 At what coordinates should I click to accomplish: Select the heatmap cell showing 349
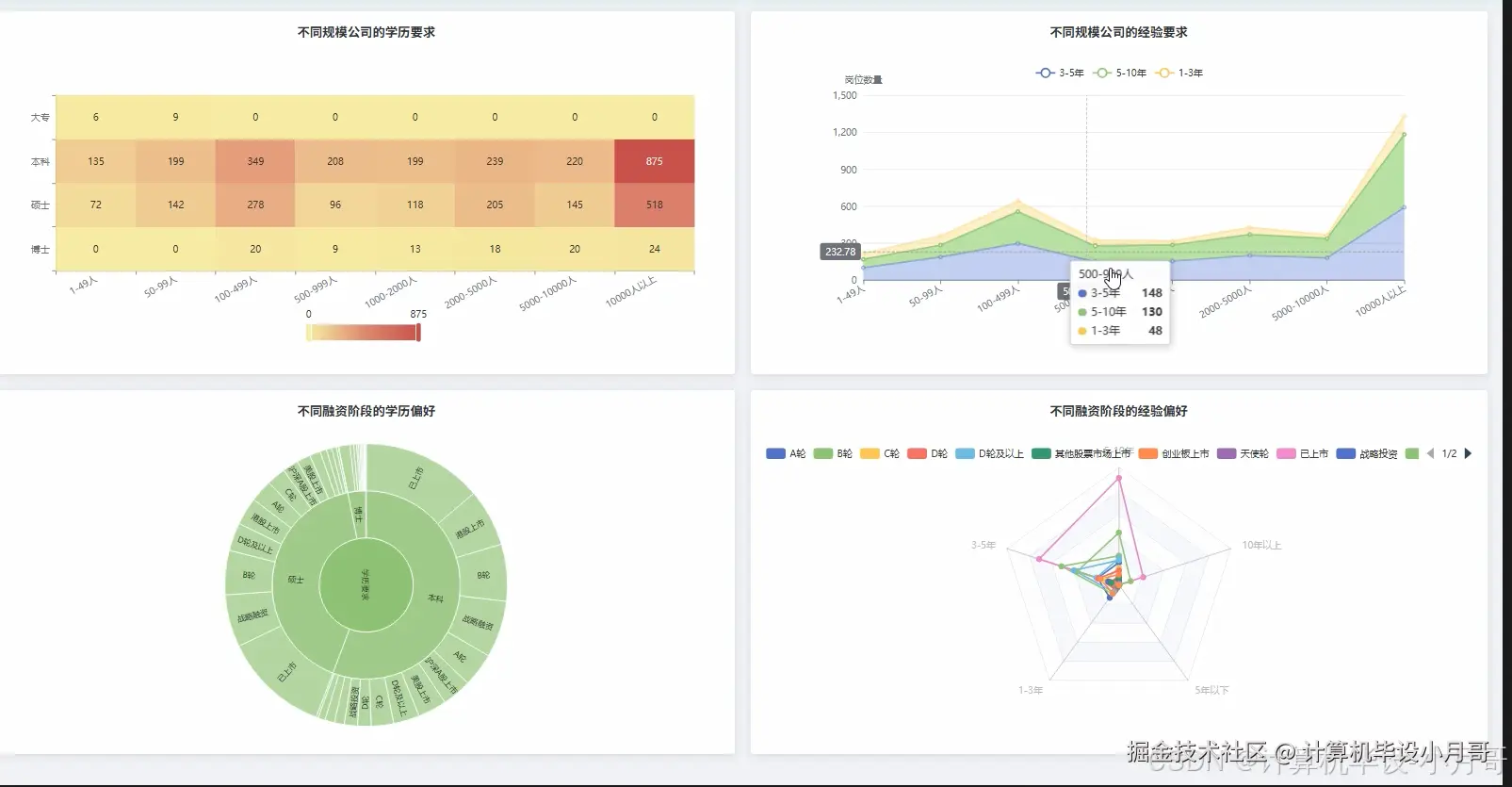[255, 161]
